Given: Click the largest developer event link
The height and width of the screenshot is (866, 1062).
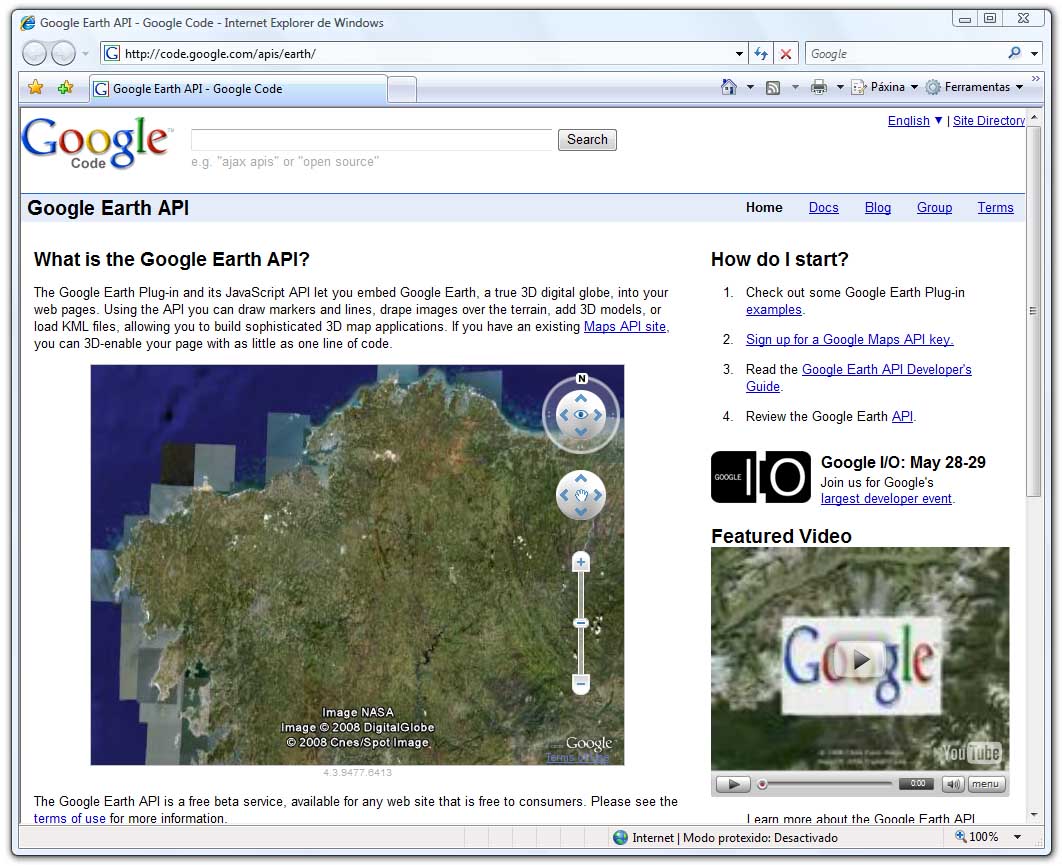Looking at the screenshot, I should pyautogui.click(x=886, y=498).
